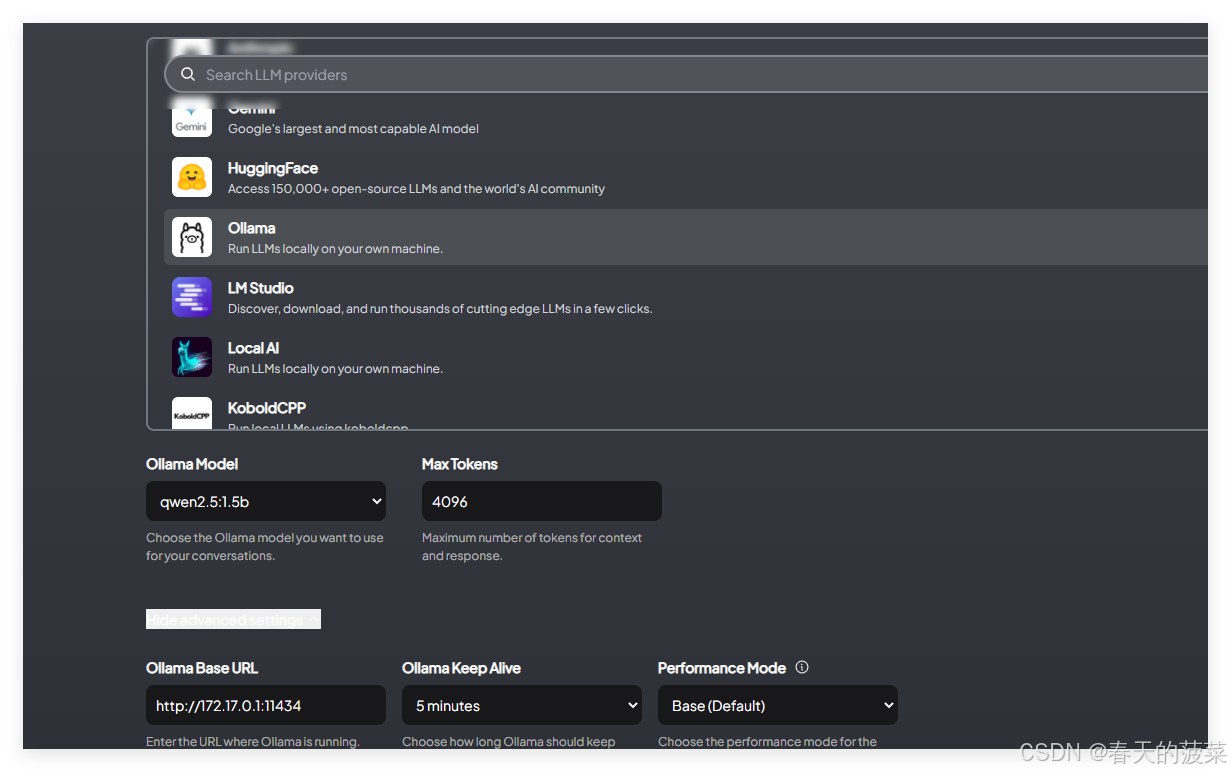
Task: Click "Choose the Ollama model you want" help text
Action: [265, 547]
